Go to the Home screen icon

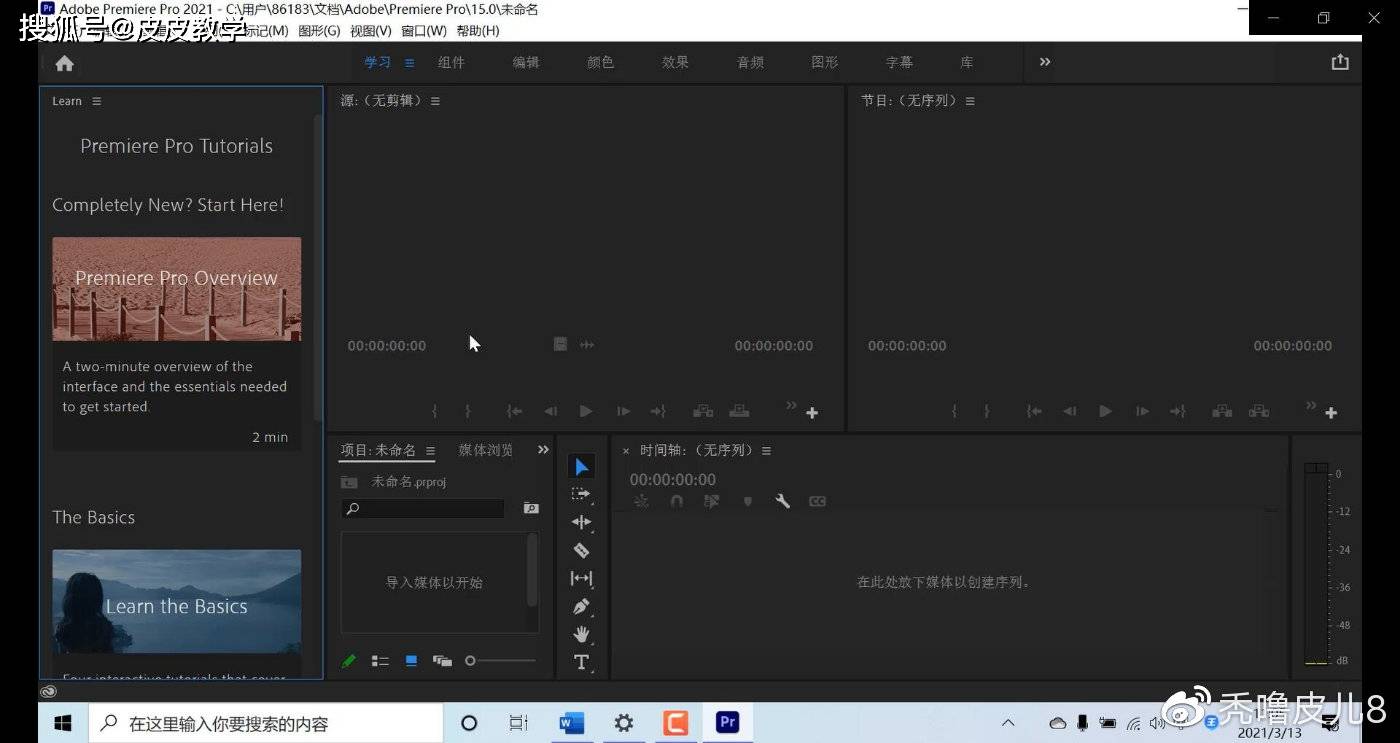[65, 63]
